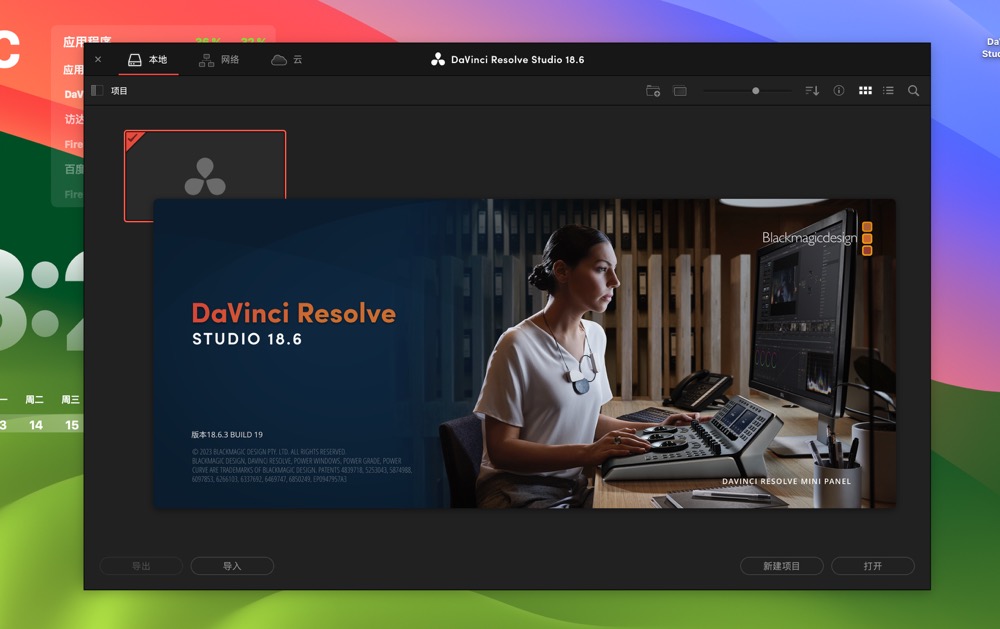1000x629 pixels.
Task: Click the project preview panel icon
Action: pyautogui.click(x=681, y=90)
